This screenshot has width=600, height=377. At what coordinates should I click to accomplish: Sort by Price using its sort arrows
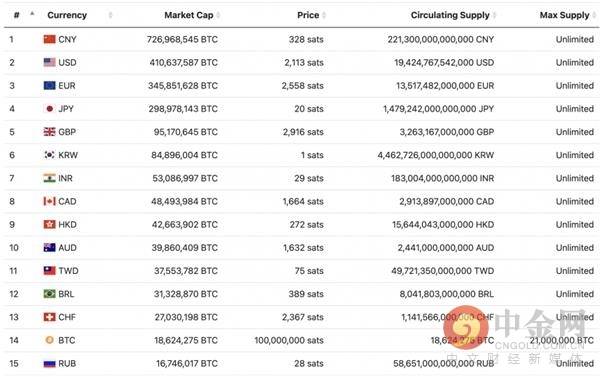click(324, 15)
